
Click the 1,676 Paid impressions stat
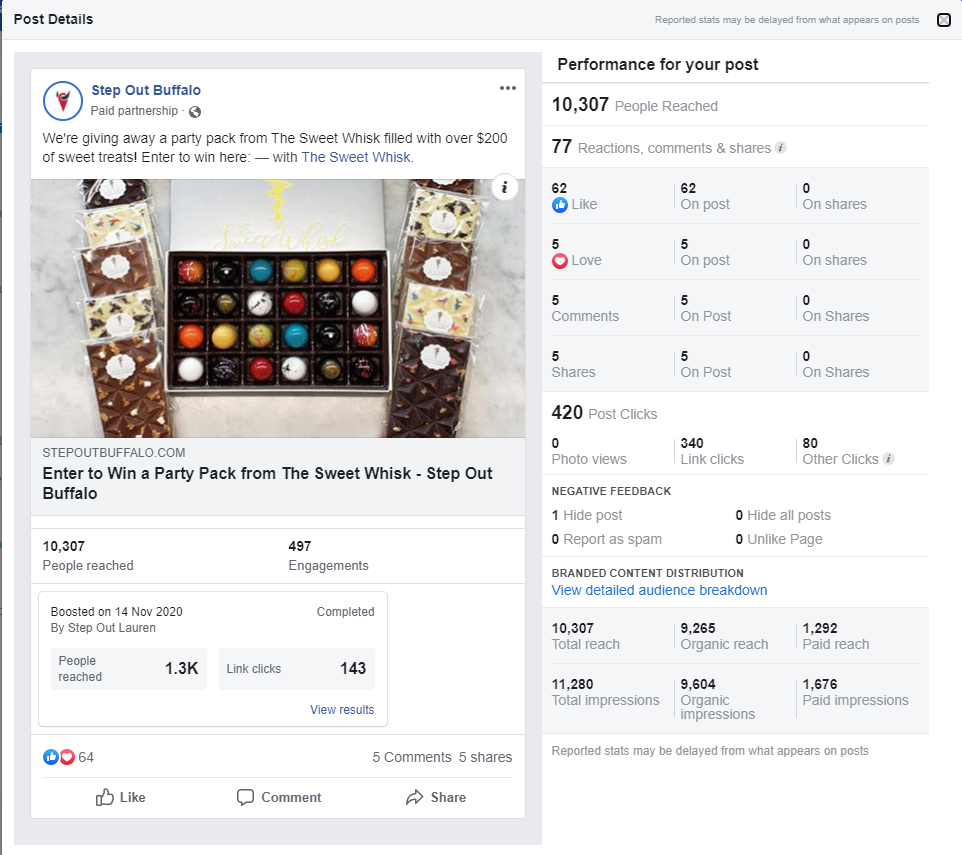pyautogui.click(x=855, y=692)
